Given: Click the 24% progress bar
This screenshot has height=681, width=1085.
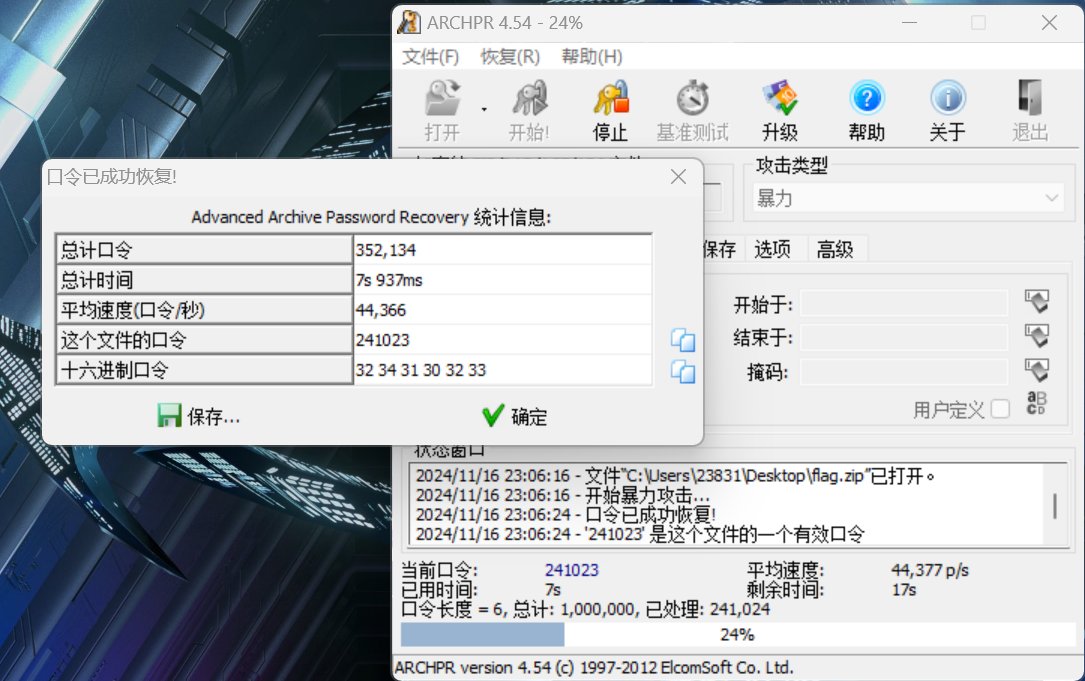Looking at the screenshot, I should [x=738, y=635].
